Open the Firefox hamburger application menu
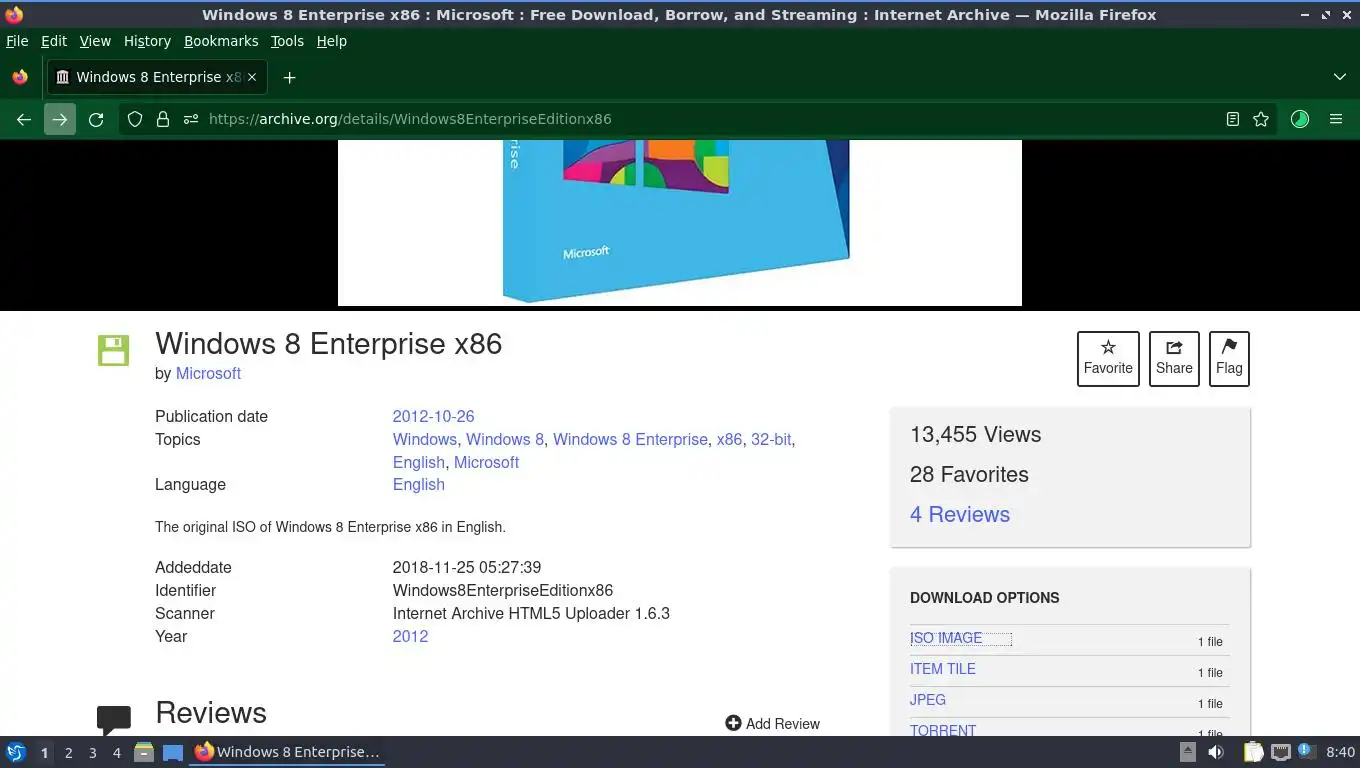Screen dimensions: 1360x768 [1336, 119]
